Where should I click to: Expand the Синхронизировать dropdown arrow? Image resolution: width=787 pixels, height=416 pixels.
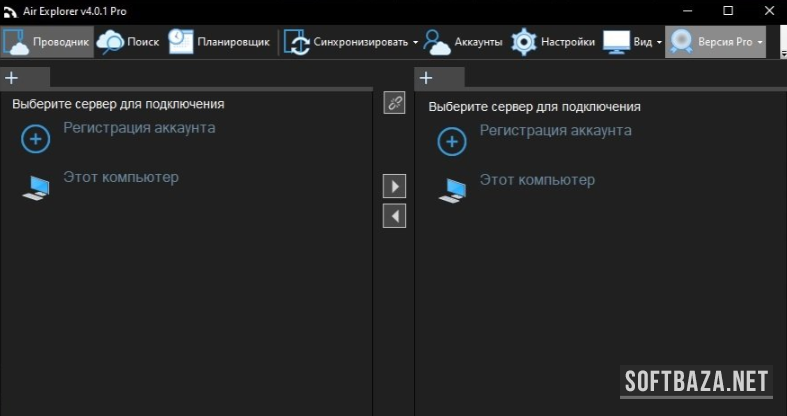(x=415, y=42)
